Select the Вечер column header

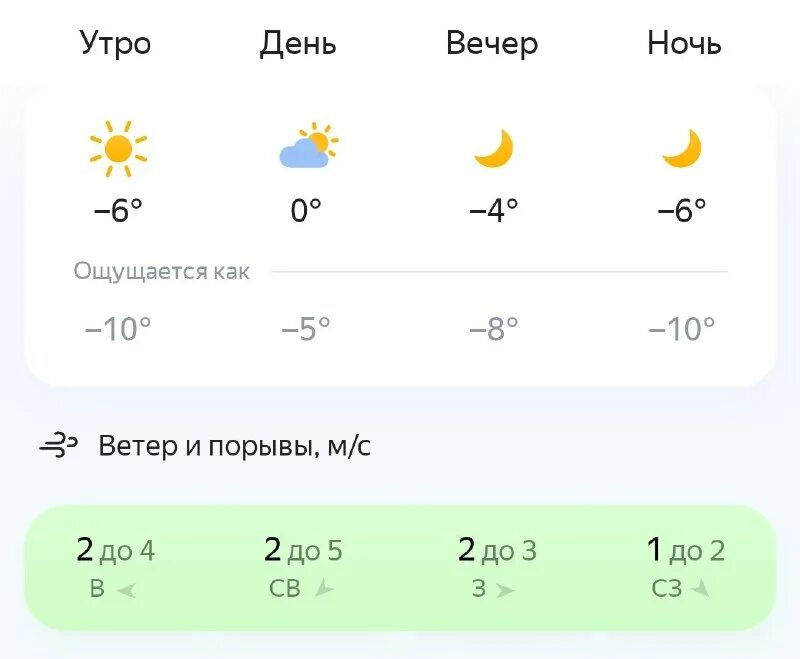(492, 44)
